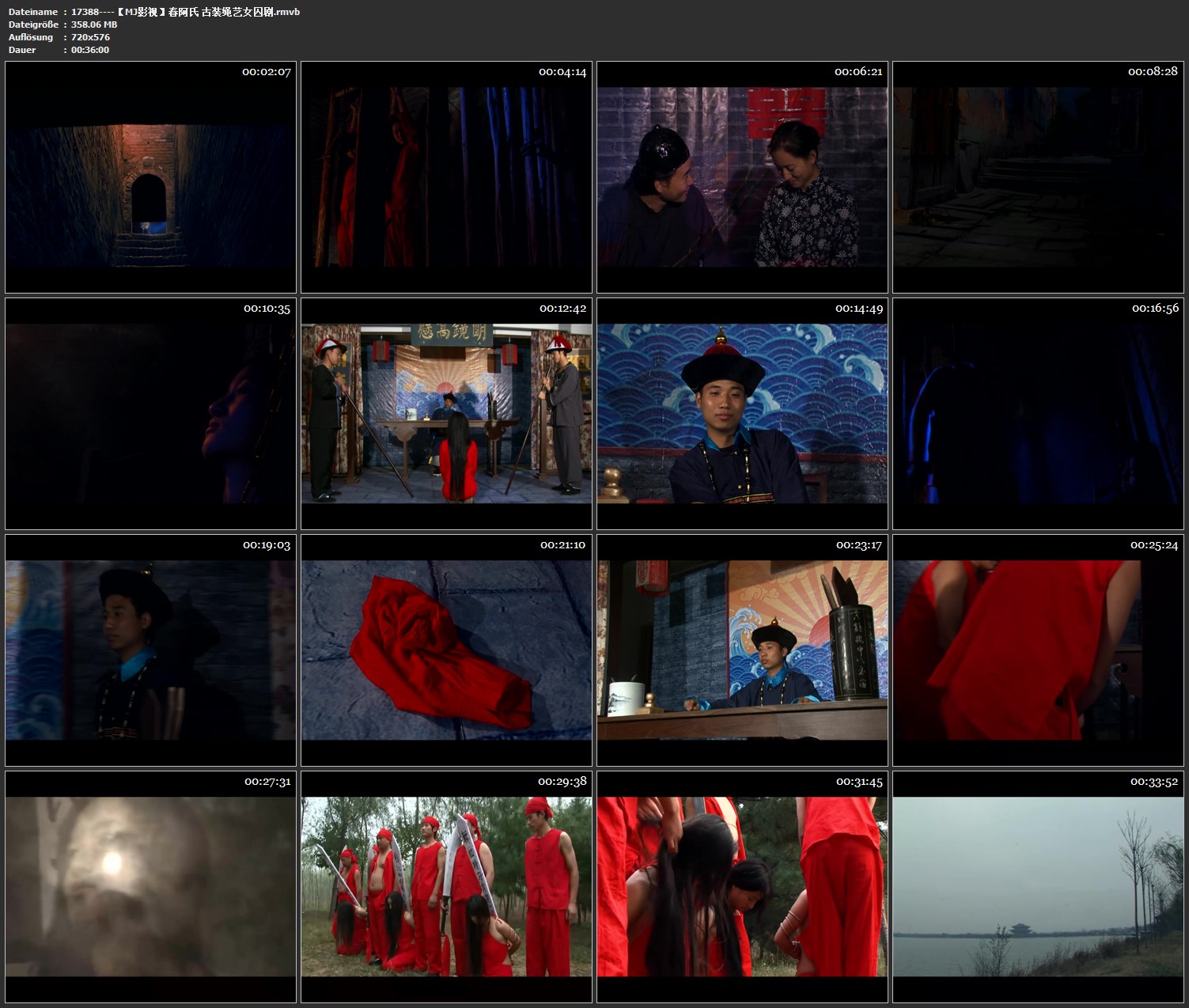Open the 00:27:31 hazy moon frame
The height and width of the screenshot is (1008, 1189).
pos(150,887)
